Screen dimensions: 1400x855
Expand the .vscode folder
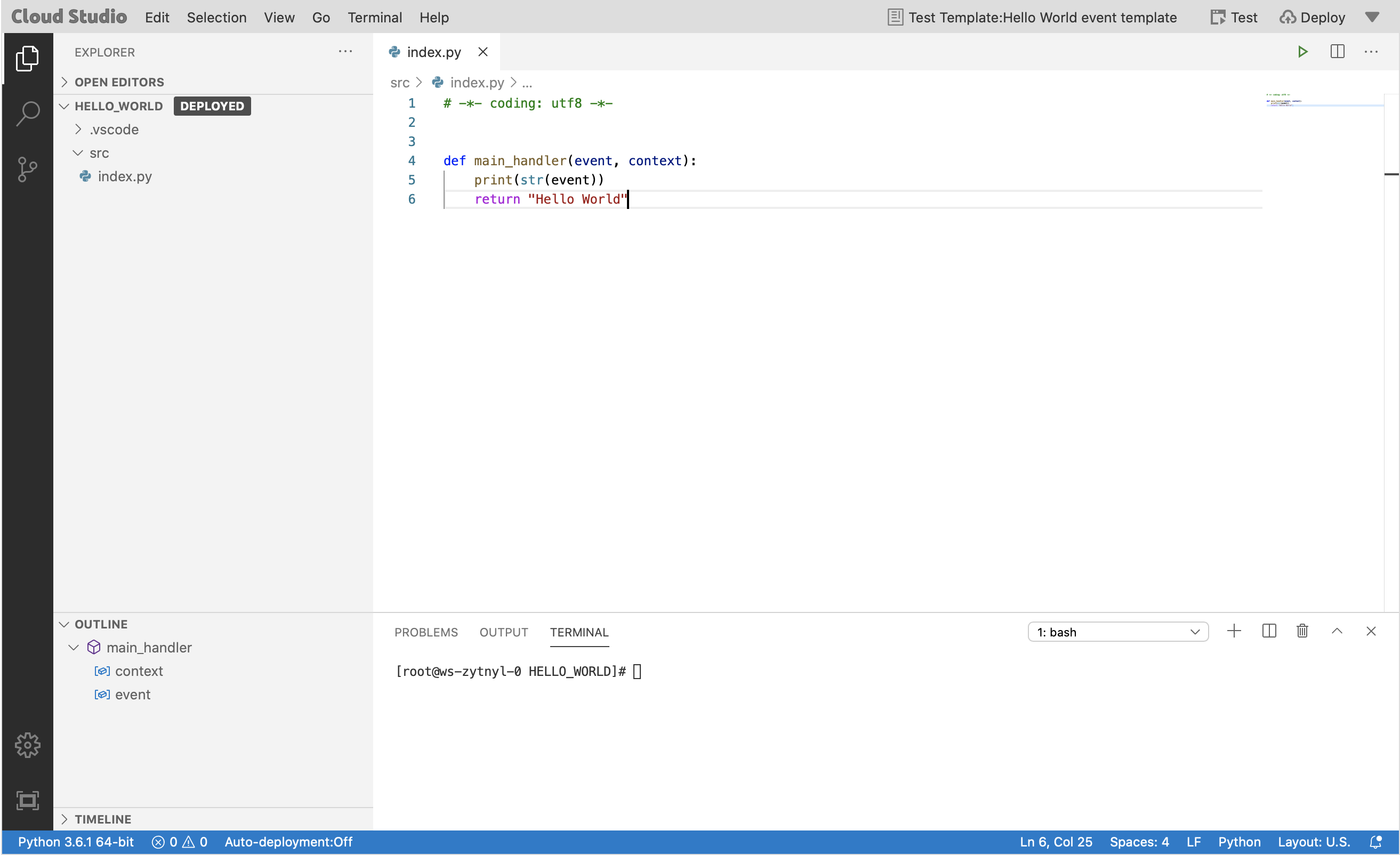114,130
